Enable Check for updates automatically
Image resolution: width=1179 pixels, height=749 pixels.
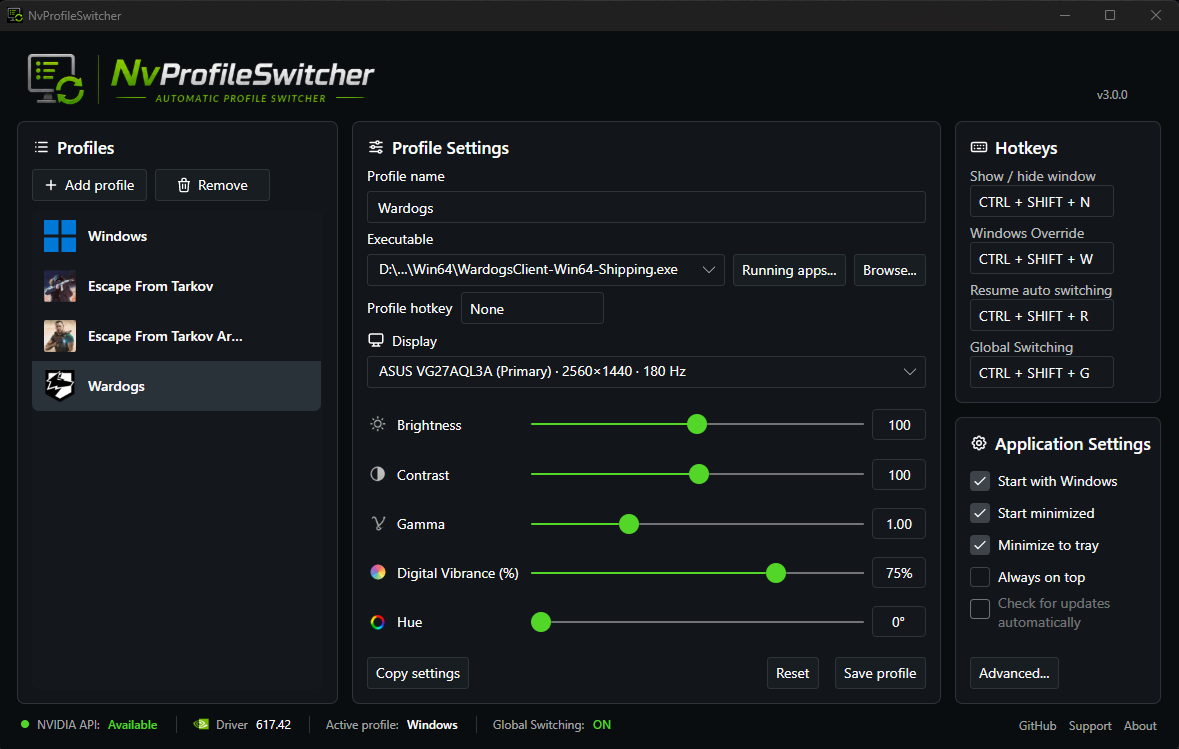[x=980, y=609]
